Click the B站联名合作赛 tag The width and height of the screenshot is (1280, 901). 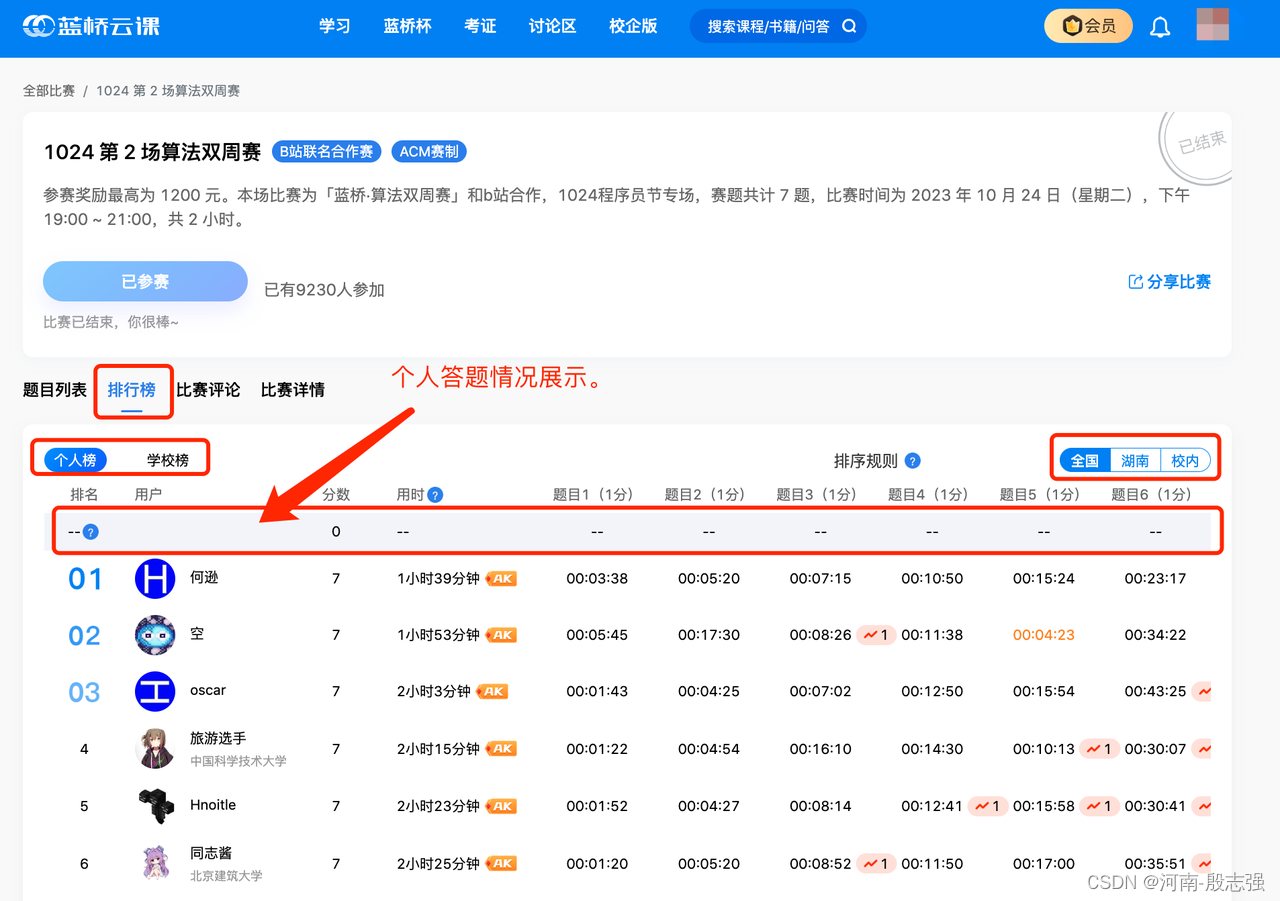(326, 151)
